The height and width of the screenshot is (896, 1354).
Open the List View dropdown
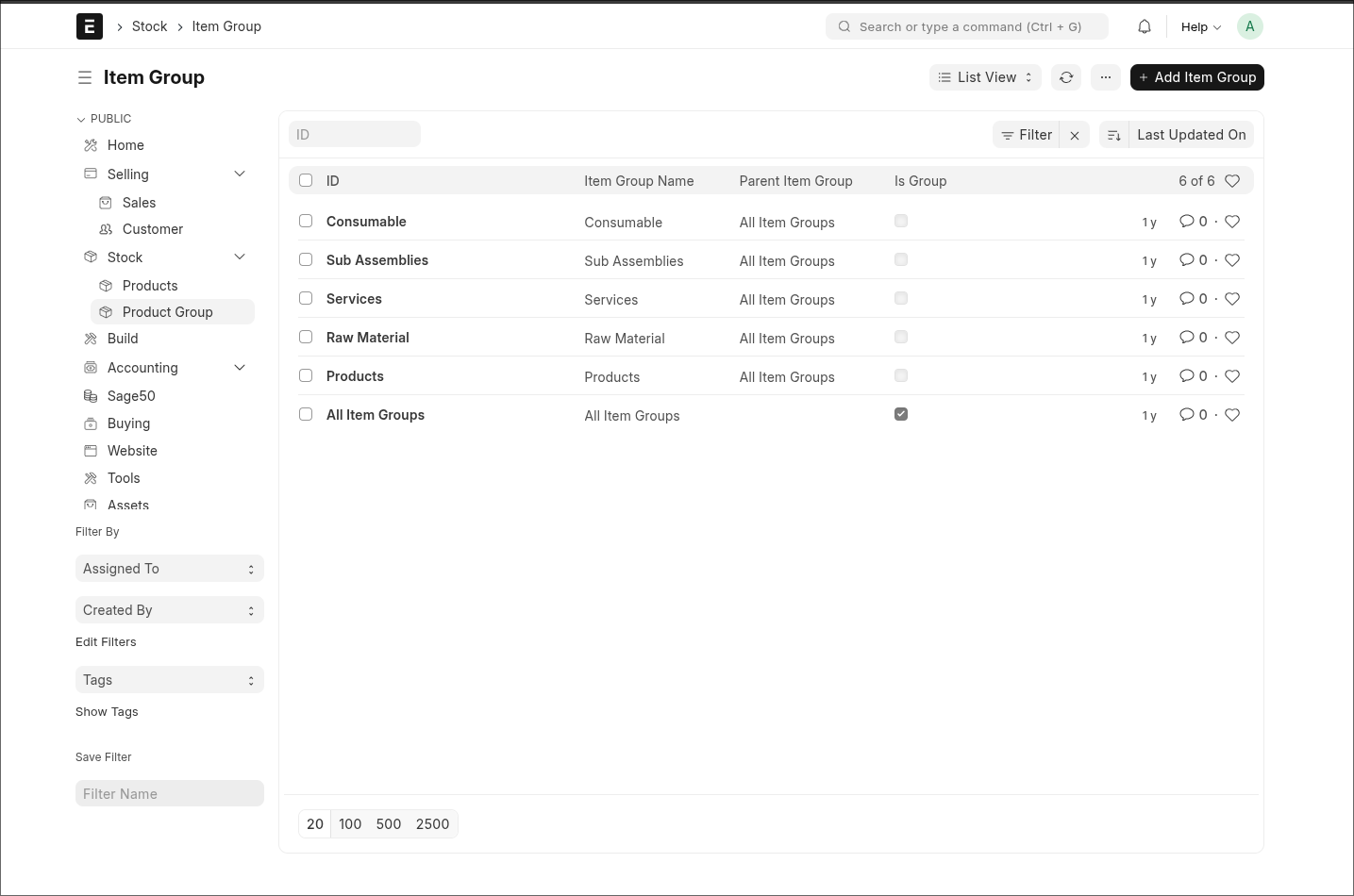[985, 77]
